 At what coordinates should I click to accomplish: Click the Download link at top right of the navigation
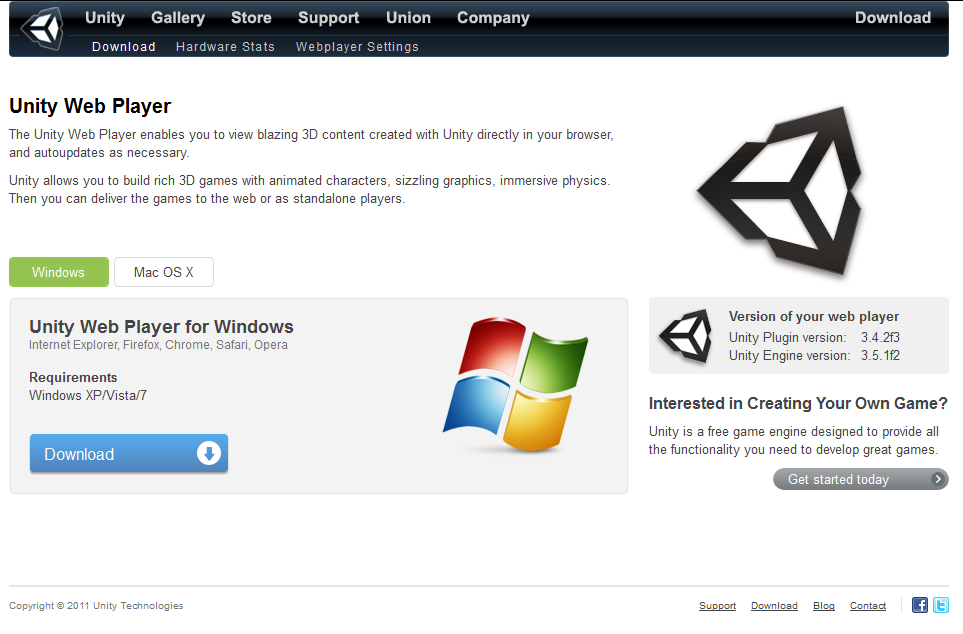coord(893,18)
